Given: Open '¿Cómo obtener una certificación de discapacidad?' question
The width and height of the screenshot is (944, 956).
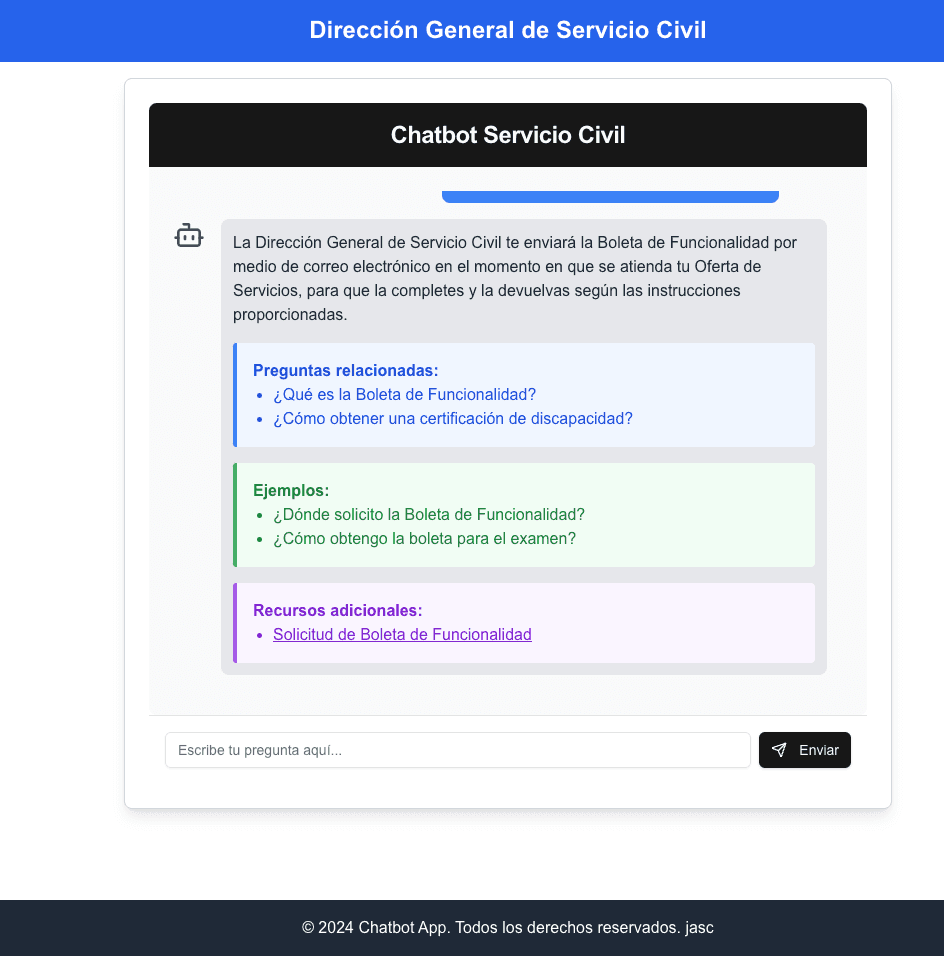Looking at the screenshot, I should pos(452,418).
